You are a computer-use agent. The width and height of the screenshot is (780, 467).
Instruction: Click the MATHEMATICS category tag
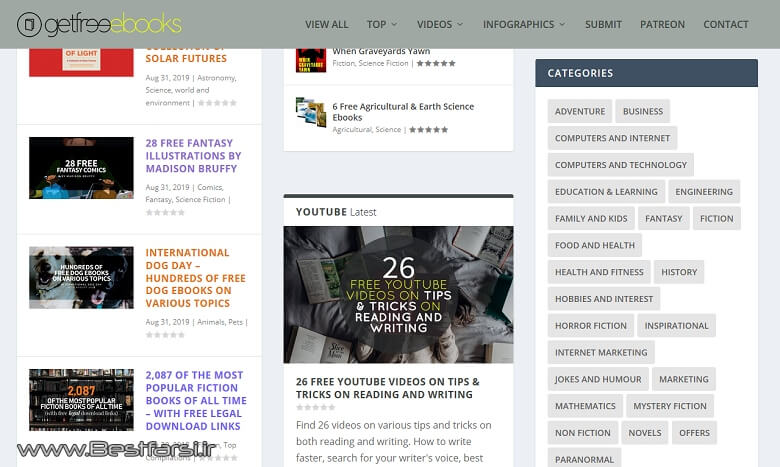(x=585, y=406)
